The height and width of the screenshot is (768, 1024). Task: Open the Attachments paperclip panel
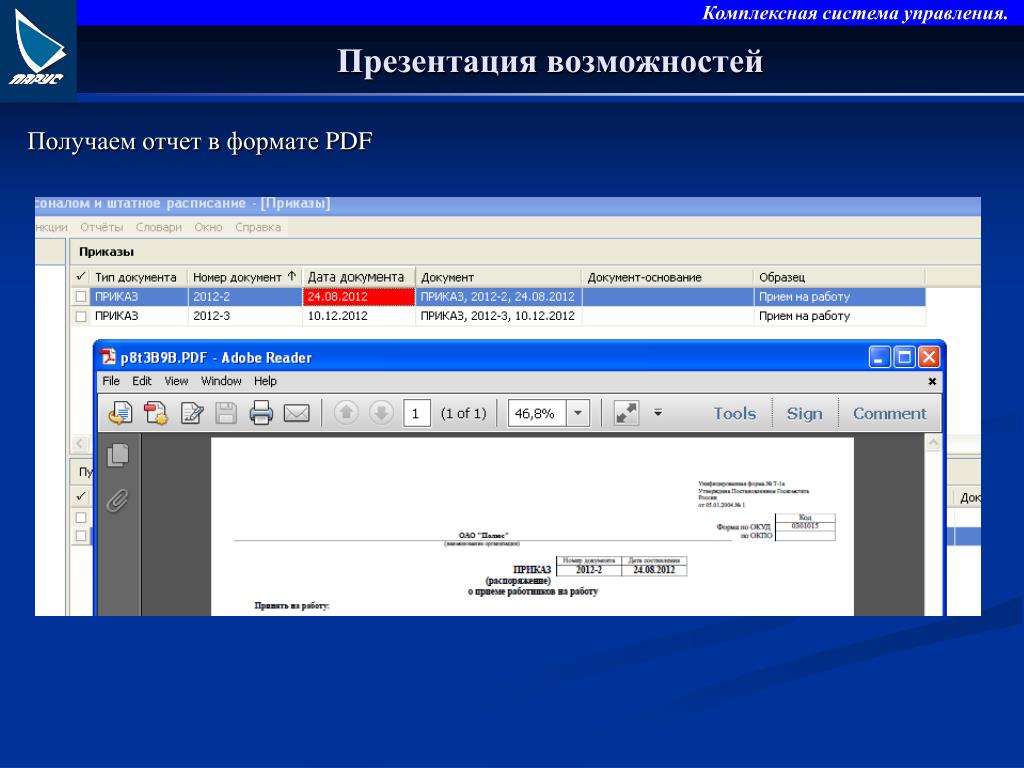(x=118, y=499)
